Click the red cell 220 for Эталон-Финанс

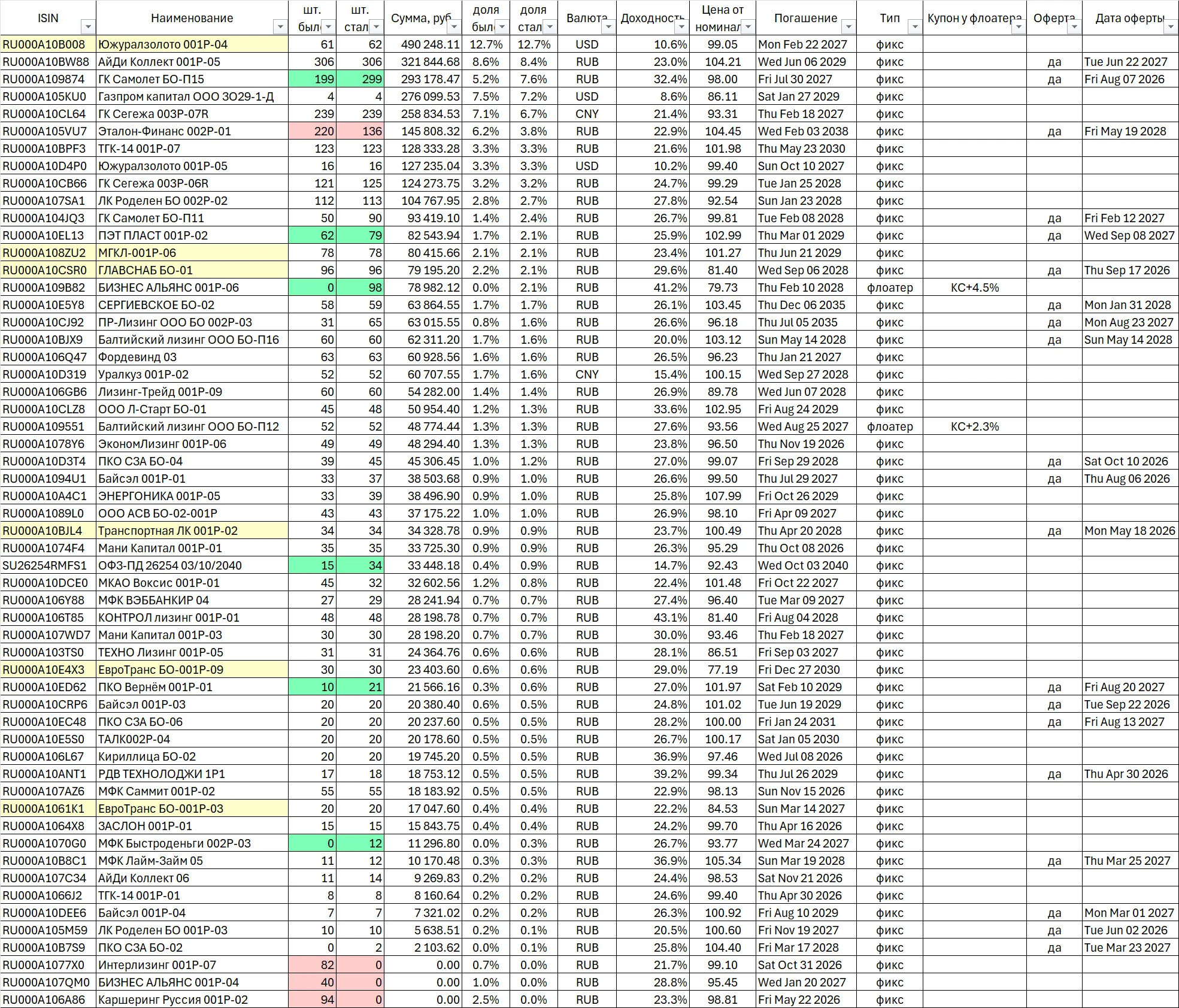(x=312, y=131)
